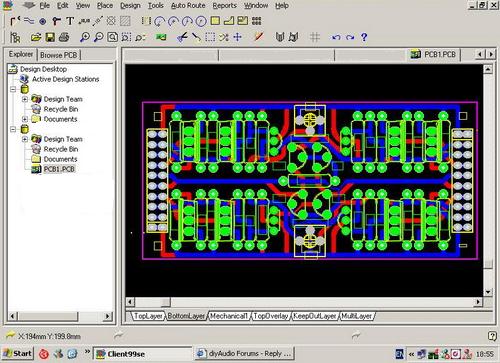Switch to the Browse PCB tab
Viewport: 500px width, 363px height.
pyautogui.click(x=59, y=55)
